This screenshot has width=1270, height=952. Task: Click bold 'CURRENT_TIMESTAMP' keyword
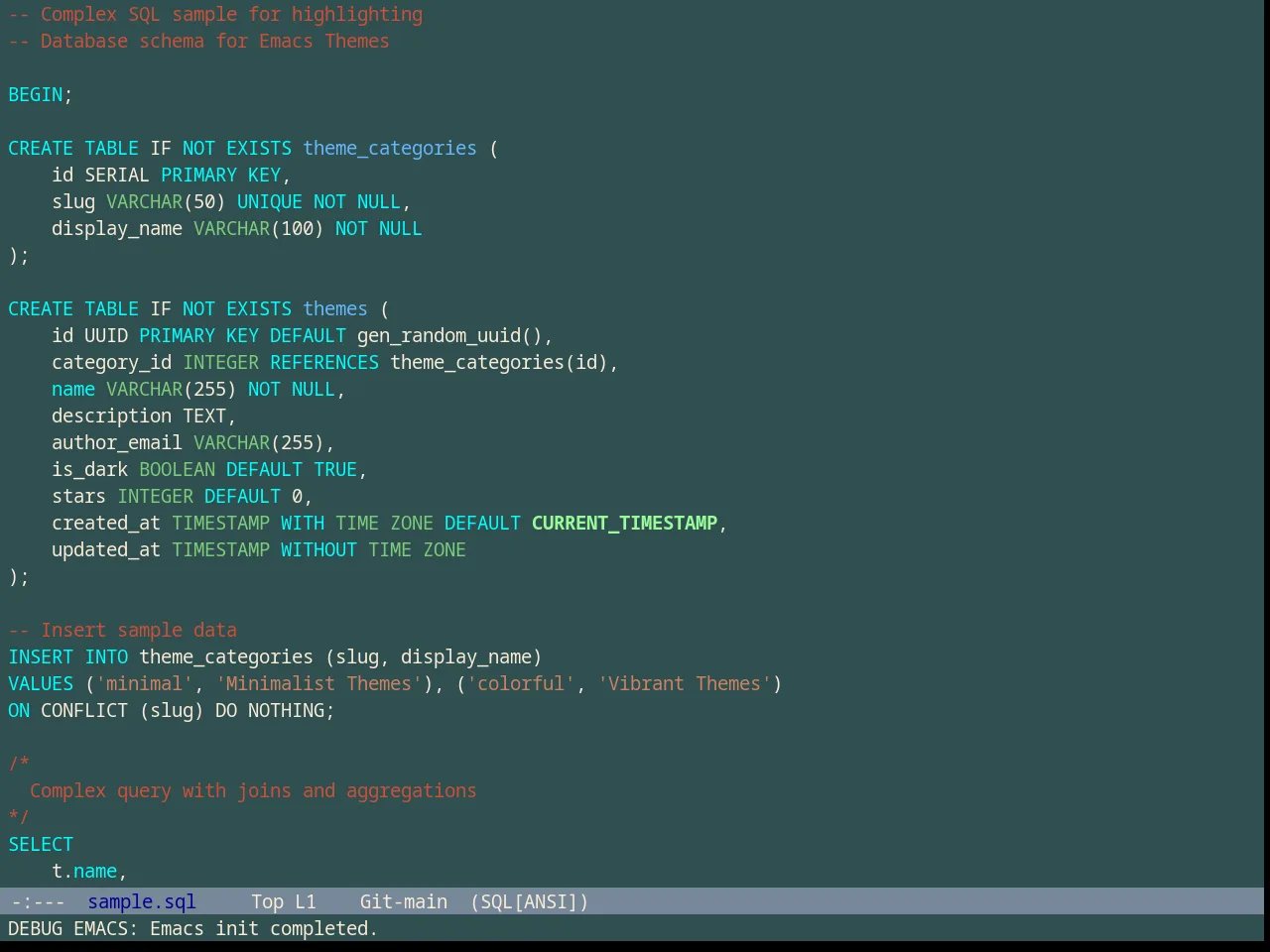coord(625,523)
